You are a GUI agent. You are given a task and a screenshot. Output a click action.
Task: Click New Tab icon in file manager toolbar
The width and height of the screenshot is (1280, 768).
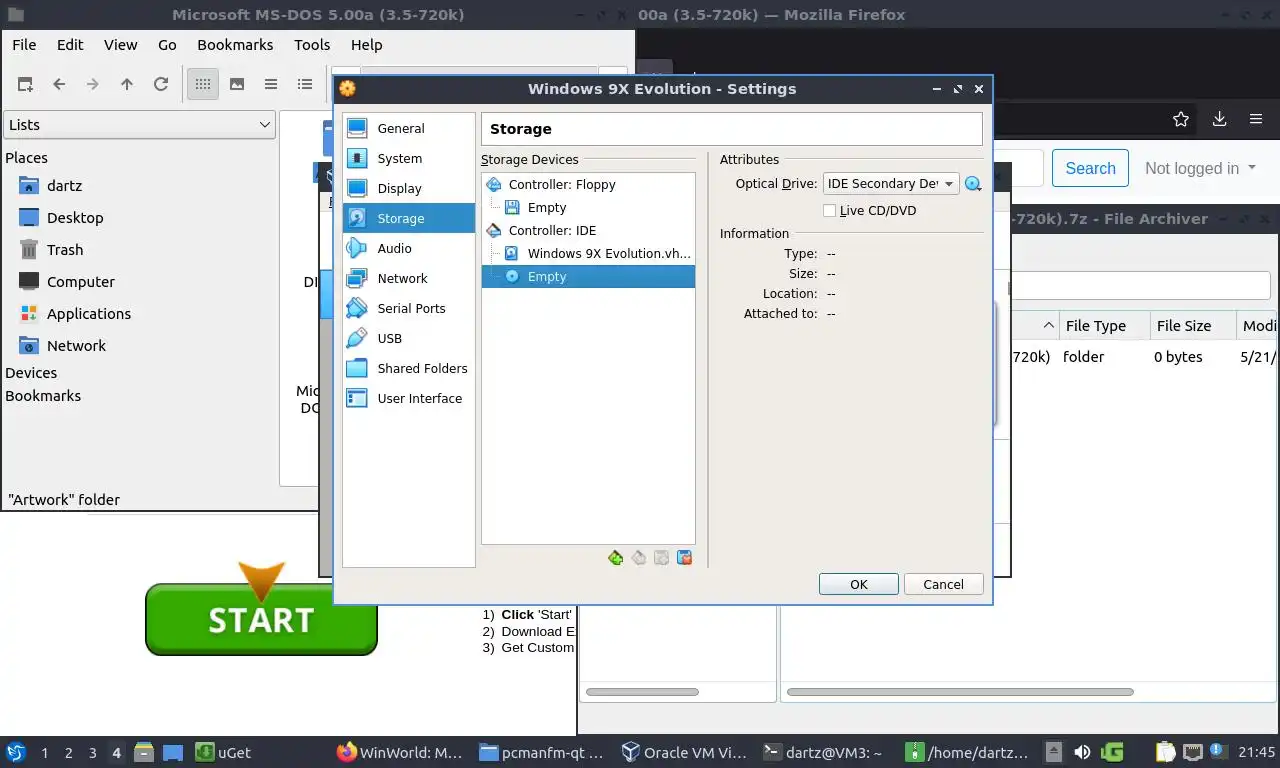pos(25,84)
